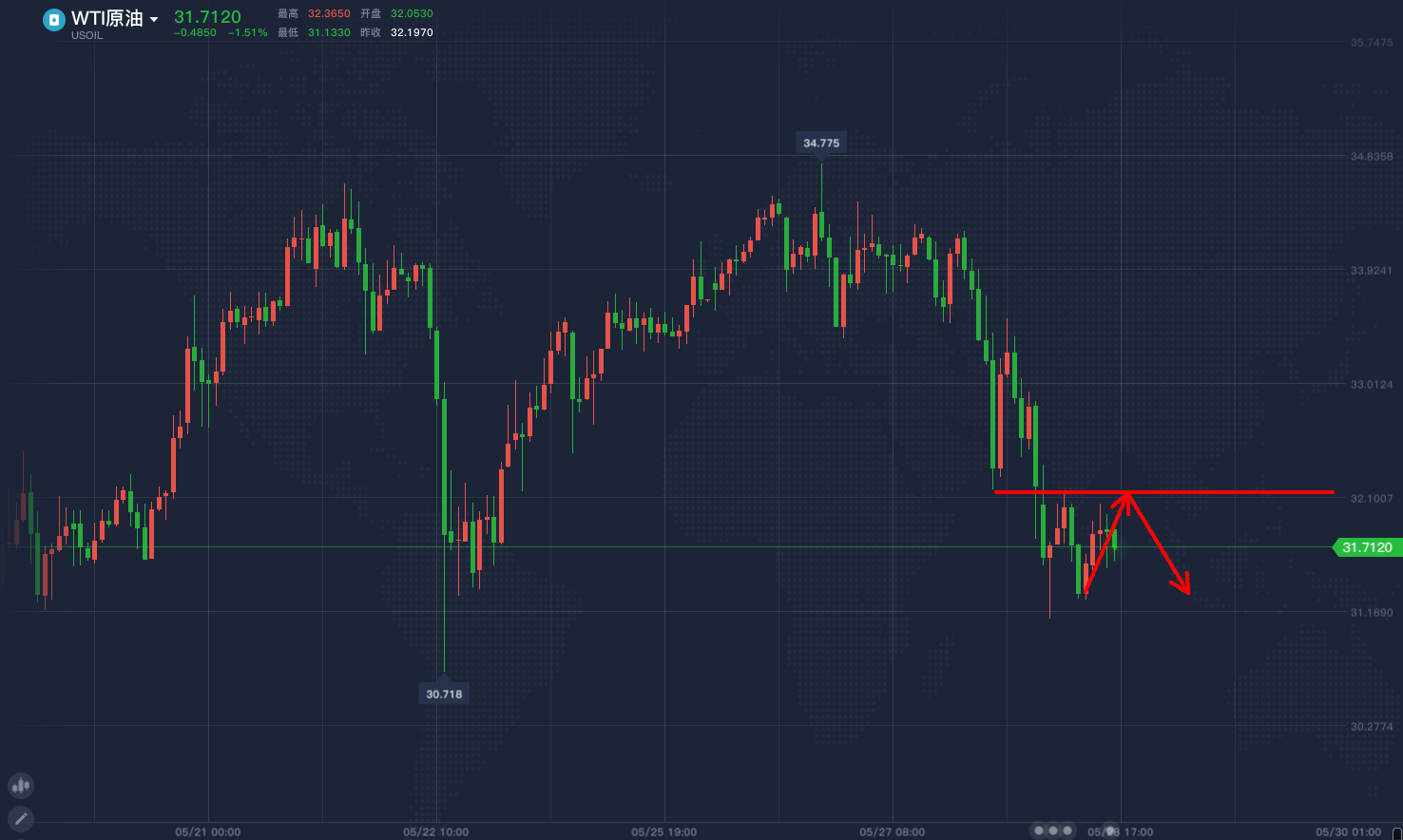Screen dimensions: 1403x840
Task: Click the 最低 value 31.1330
Action: (x=329, y=32)
